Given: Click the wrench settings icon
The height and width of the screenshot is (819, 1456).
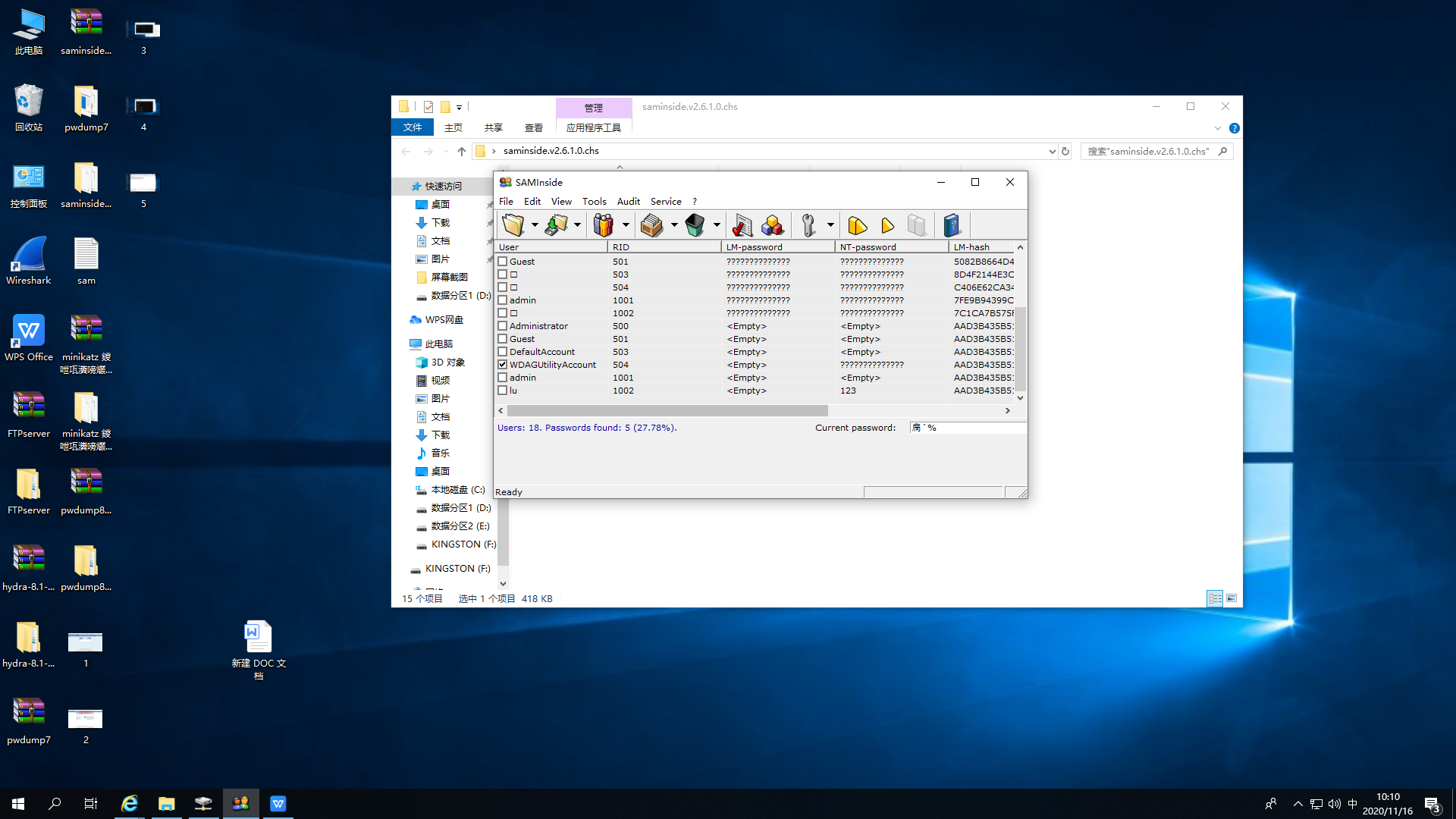Looking at the screenshot, I should [x=808, y=225].
